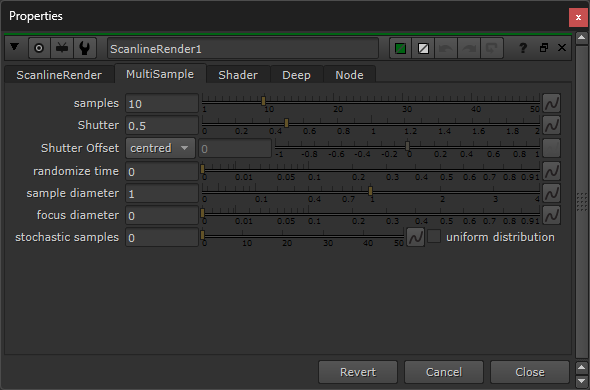This screenshot has height=390, width=590.
Task: Click the green node color swatch
Action: point(400,48)
